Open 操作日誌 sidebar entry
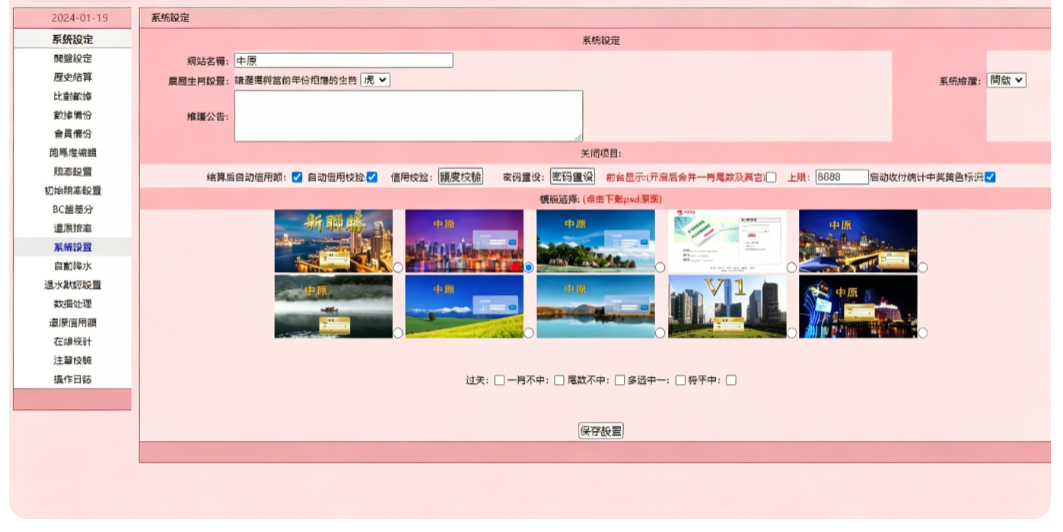Viewport: 1063px width, 532px height. pos(73,380)
